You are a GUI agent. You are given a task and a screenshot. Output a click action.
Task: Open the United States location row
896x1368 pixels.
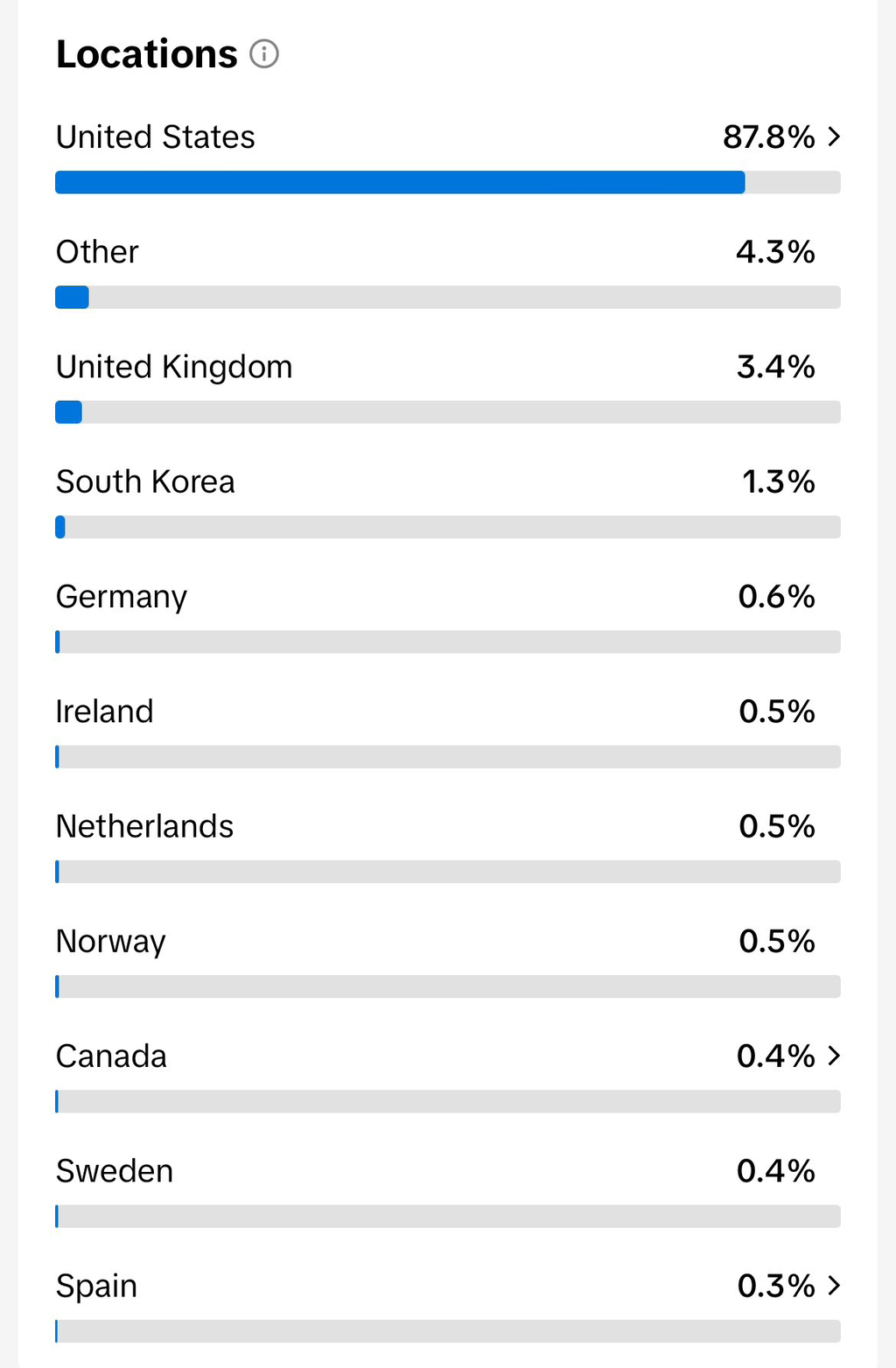[156, 137]
